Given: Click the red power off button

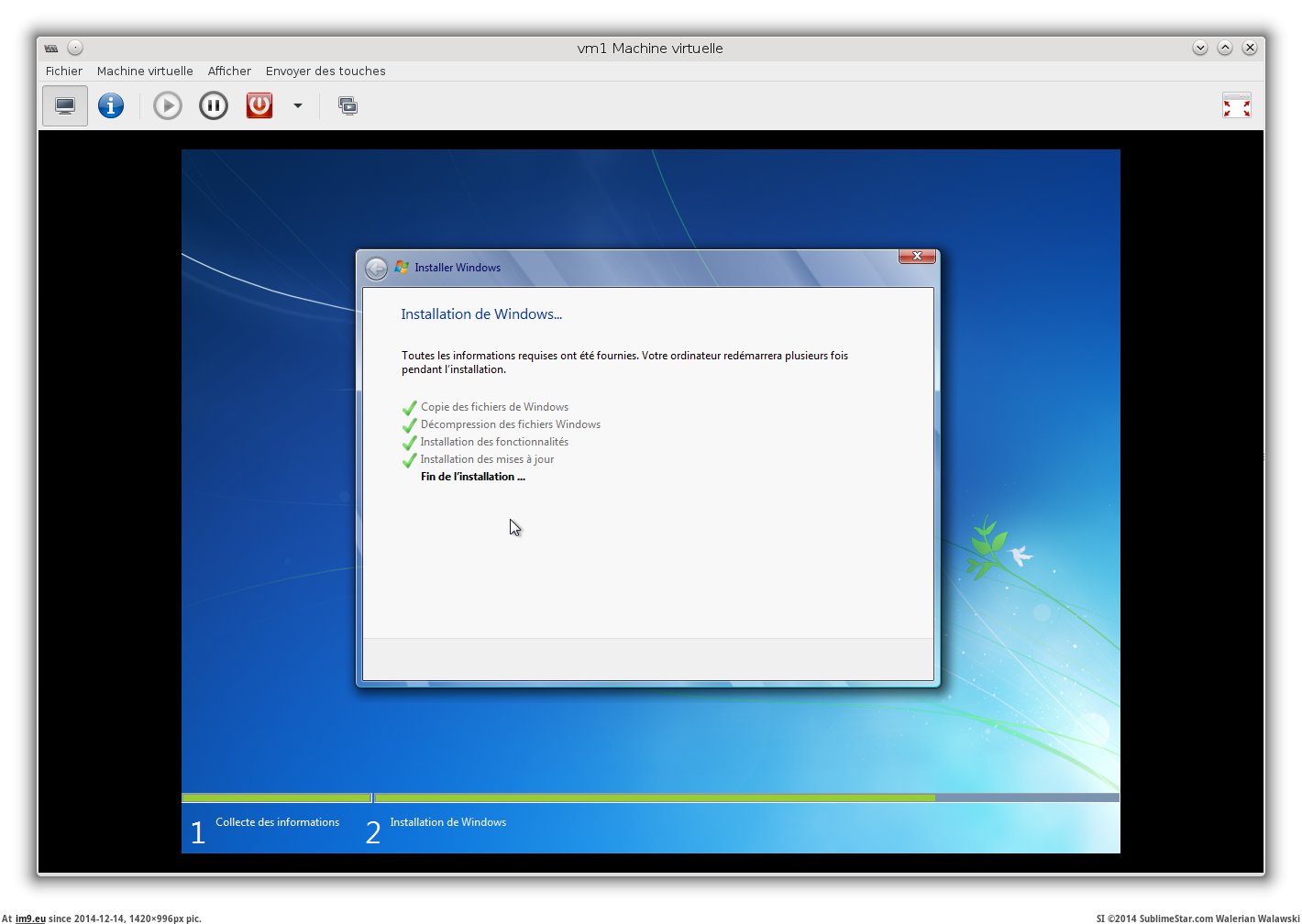Looking at the screenshot, I should pos(259,106).
